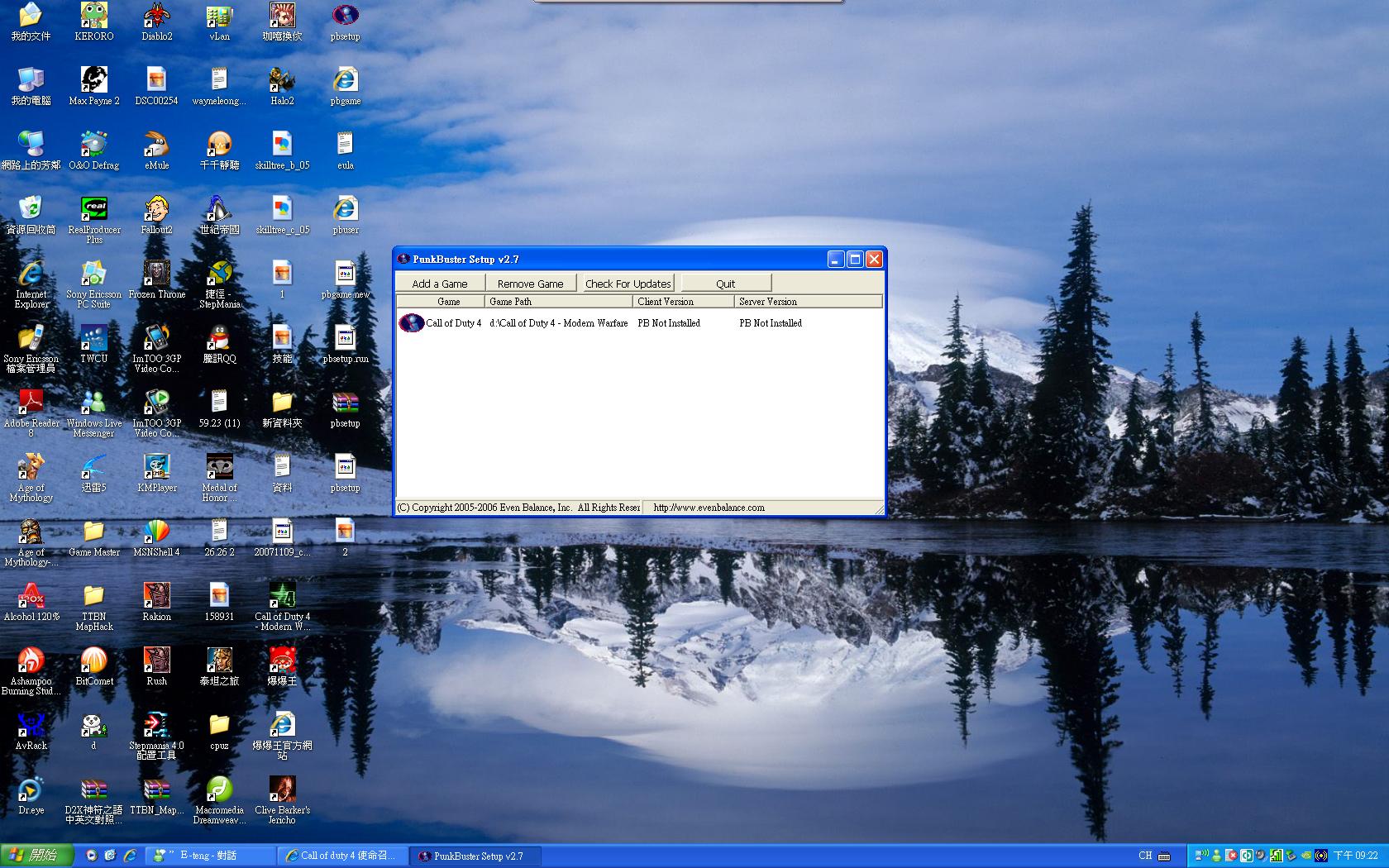The image size is (1389, 868).
Task: Select the Halo2 desktop icon
Action: 282,80
